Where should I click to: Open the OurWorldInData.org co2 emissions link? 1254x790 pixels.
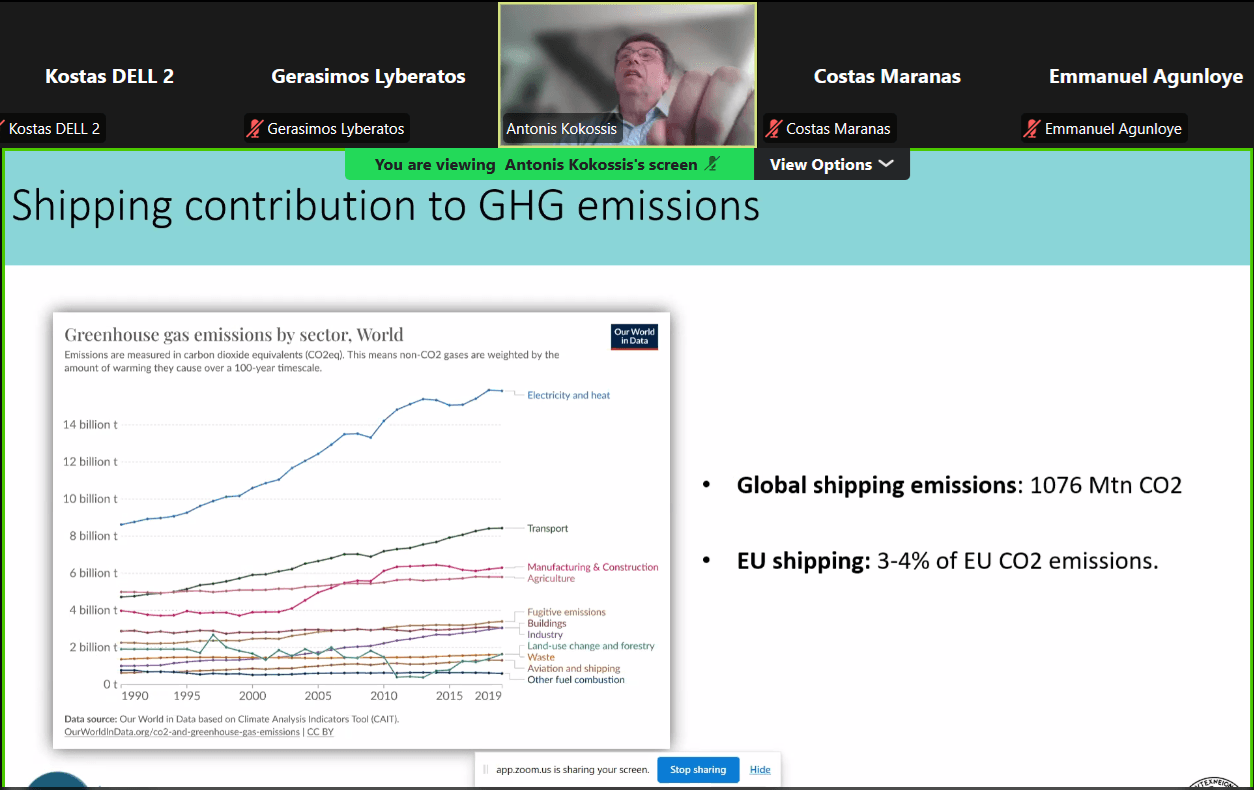(x=182, y=732)
